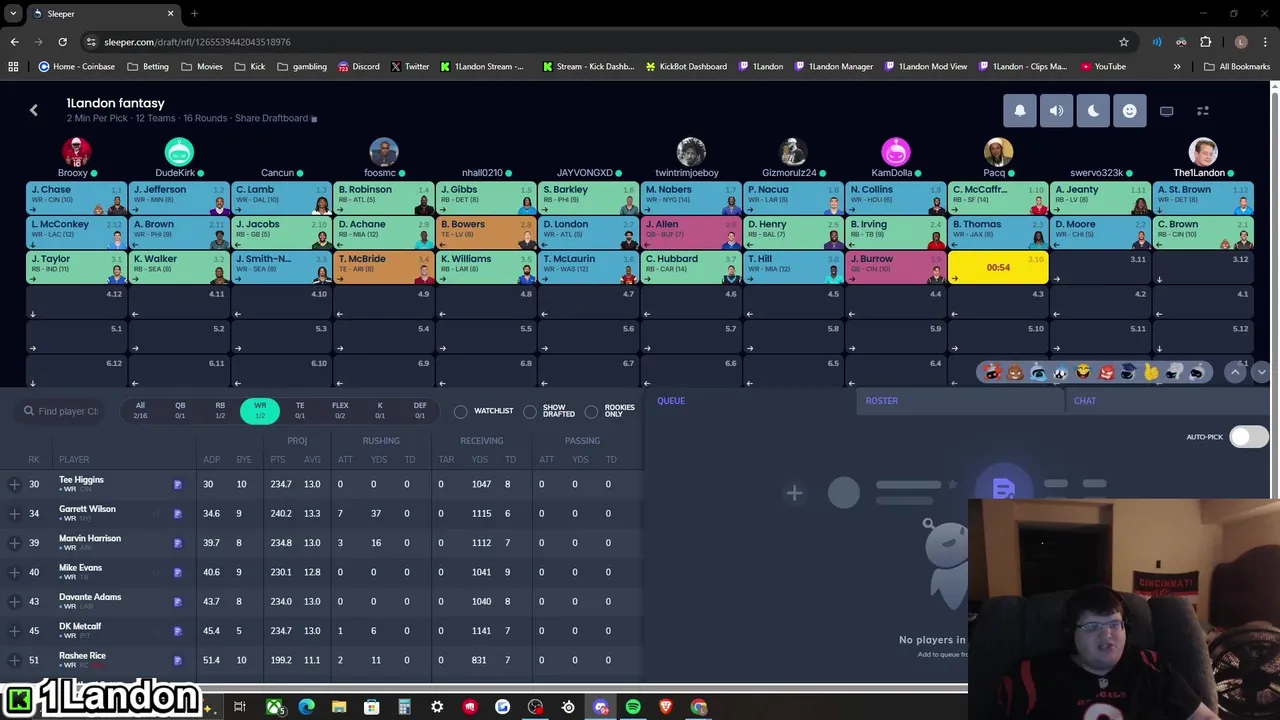Open Tee Higgins player notes icon
This screenshot has height=720, width=1280.
pos(178,484)
